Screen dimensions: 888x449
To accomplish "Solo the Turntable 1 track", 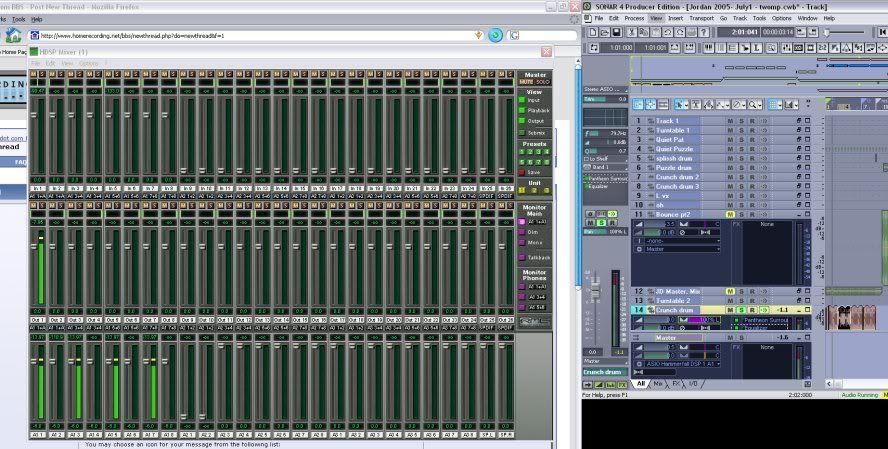I will (x=741, y=130).
